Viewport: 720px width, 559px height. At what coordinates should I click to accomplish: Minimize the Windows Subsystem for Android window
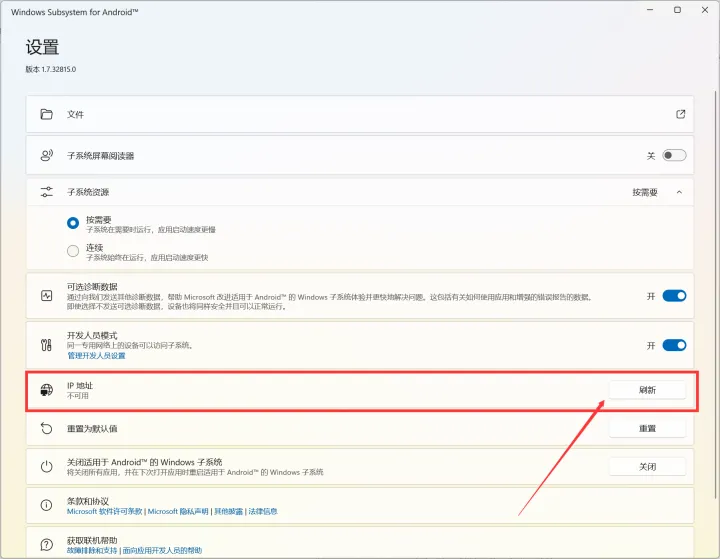tap(650, 10)
